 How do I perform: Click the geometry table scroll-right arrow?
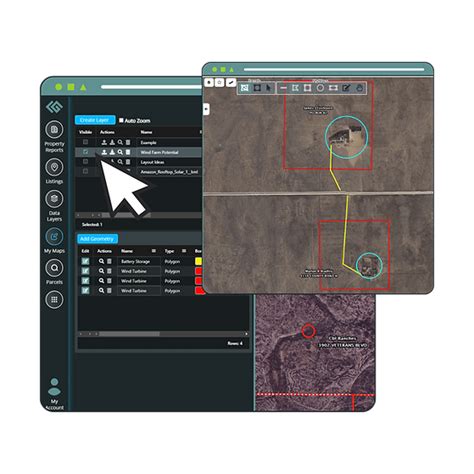click(x=246, y=334)
